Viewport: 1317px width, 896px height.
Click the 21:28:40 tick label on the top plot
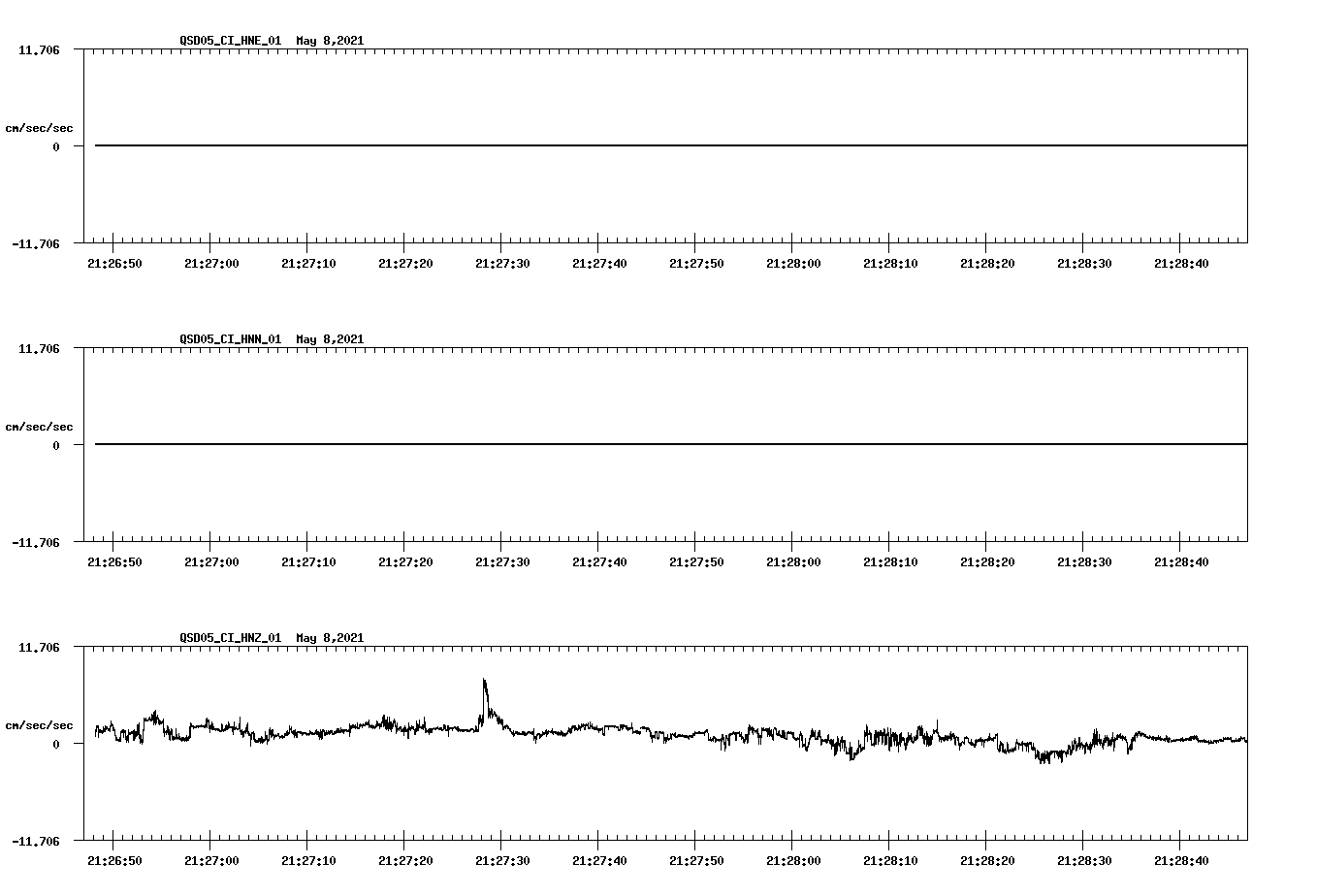click(x=1183, y=262)
